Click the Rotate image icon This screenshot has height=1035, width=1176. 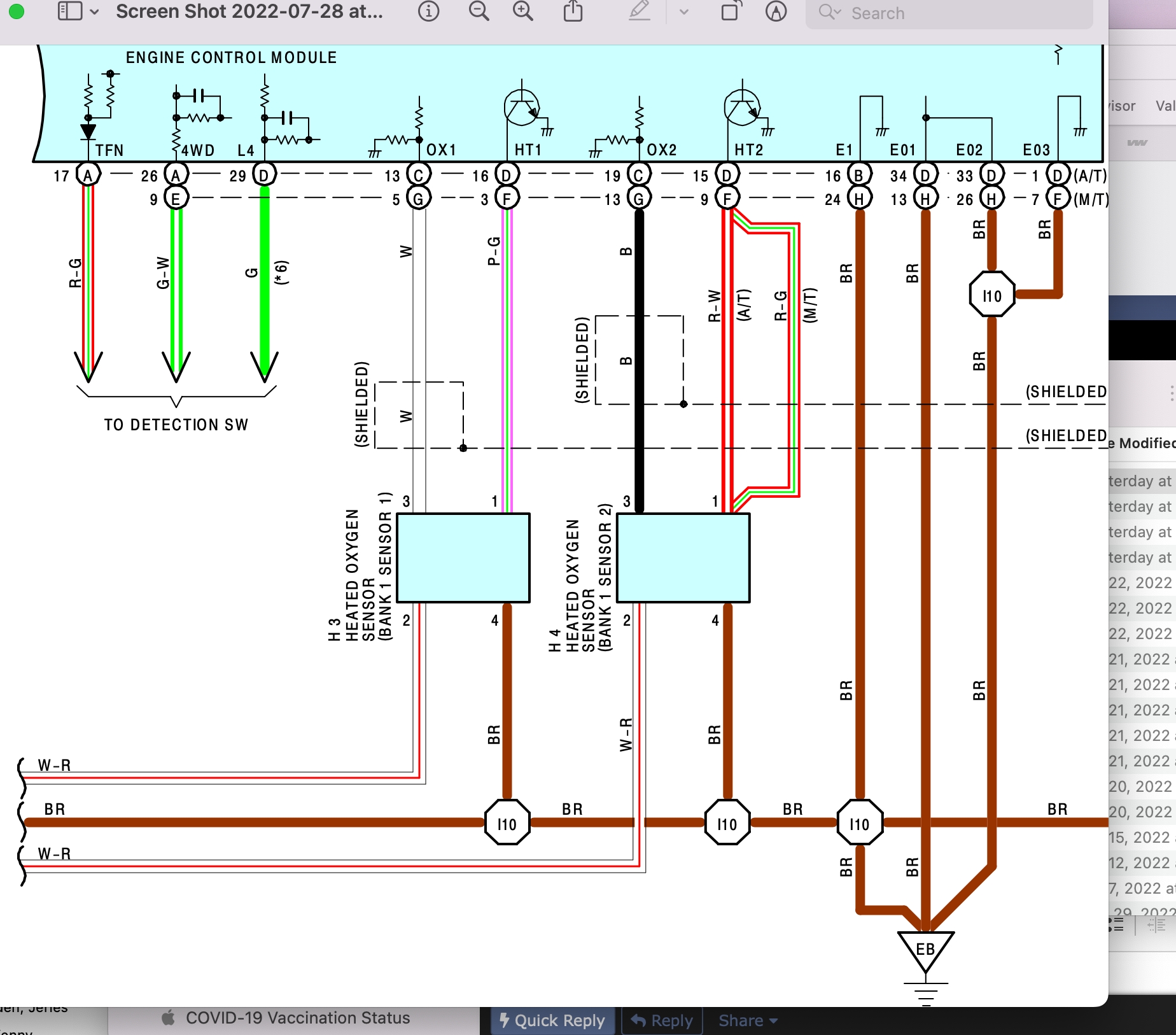(x=731, y=11)
